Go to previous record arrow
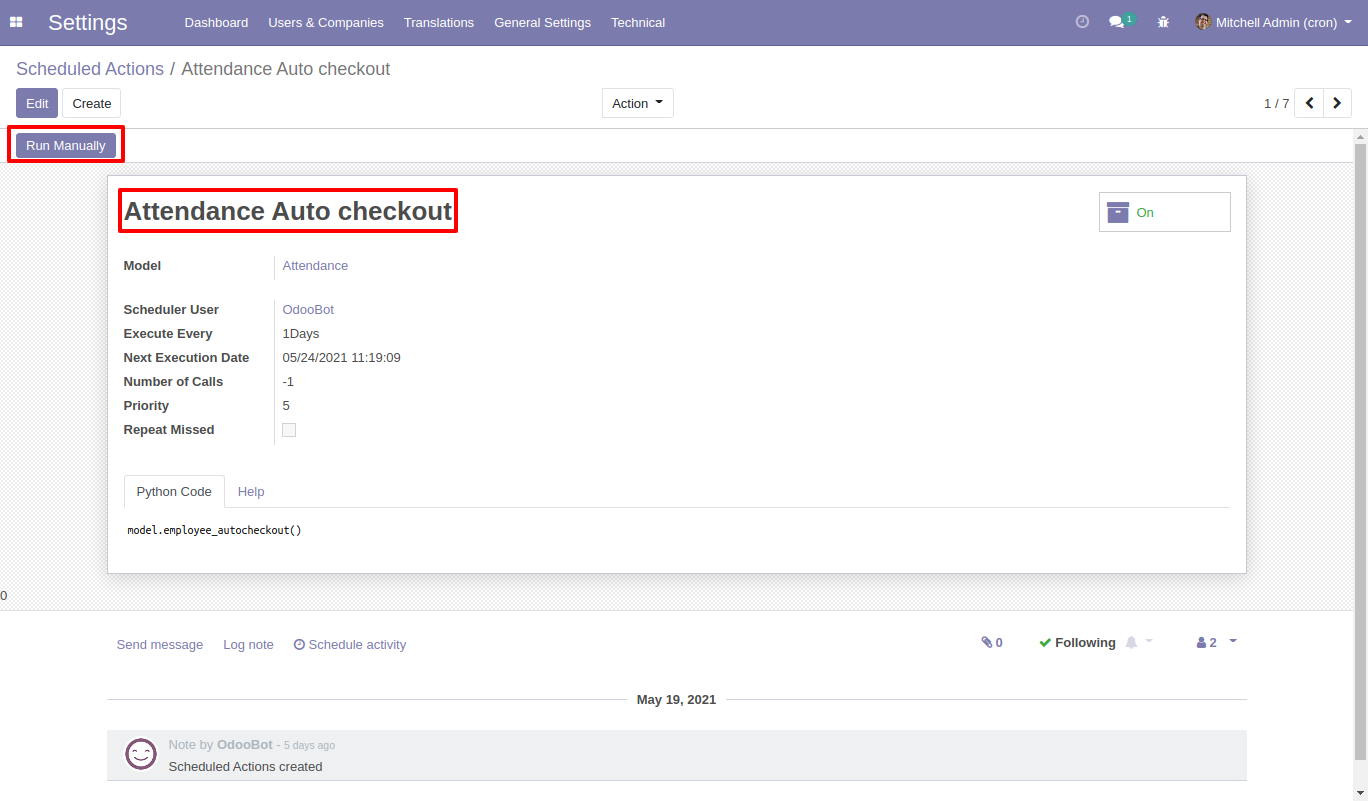The width and height of the screenshot is (1368, 801). [x=1309, y=103]
